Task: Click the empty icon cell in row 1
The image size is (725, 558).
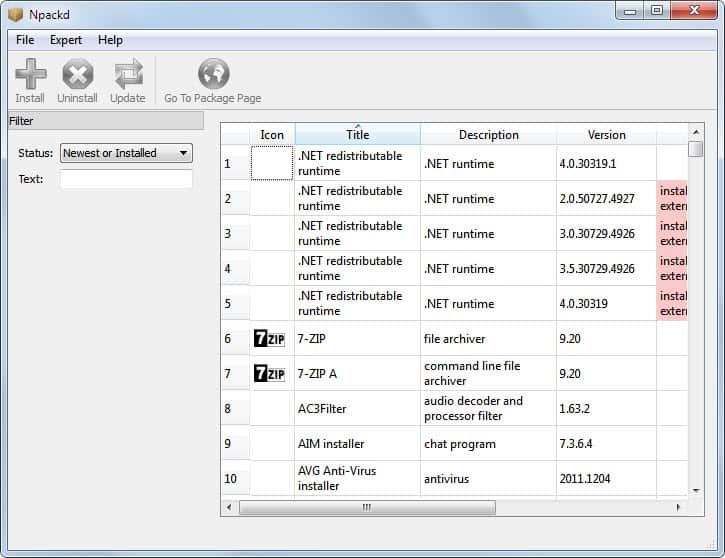Action: (272, 163)
